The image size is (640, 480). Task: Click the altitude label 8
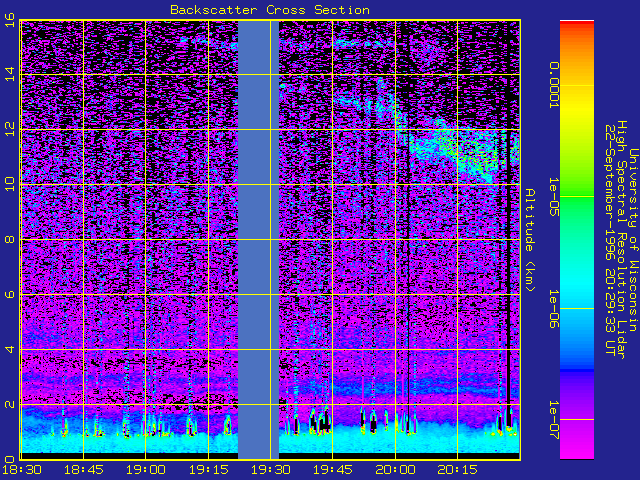(x=10, y=239)
